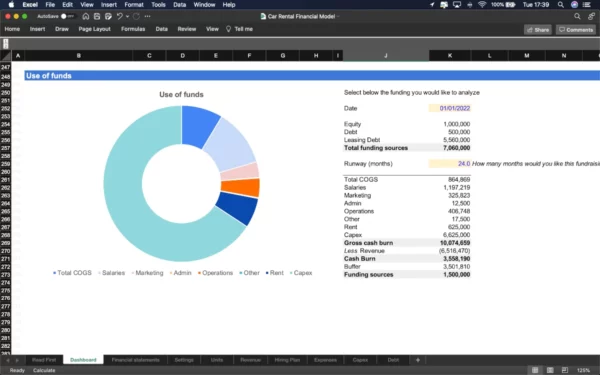The width and height of the screenshot is (600, 375).
Task: Switch to Page Break Preview in status bar
Action: pyautogui.click(x=565, y=370)
